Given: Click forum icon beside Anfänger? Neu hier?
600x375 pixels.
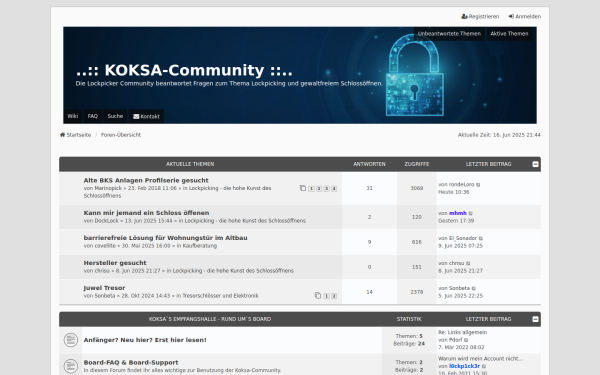Looking at the screenshot, I should [70, 340].
